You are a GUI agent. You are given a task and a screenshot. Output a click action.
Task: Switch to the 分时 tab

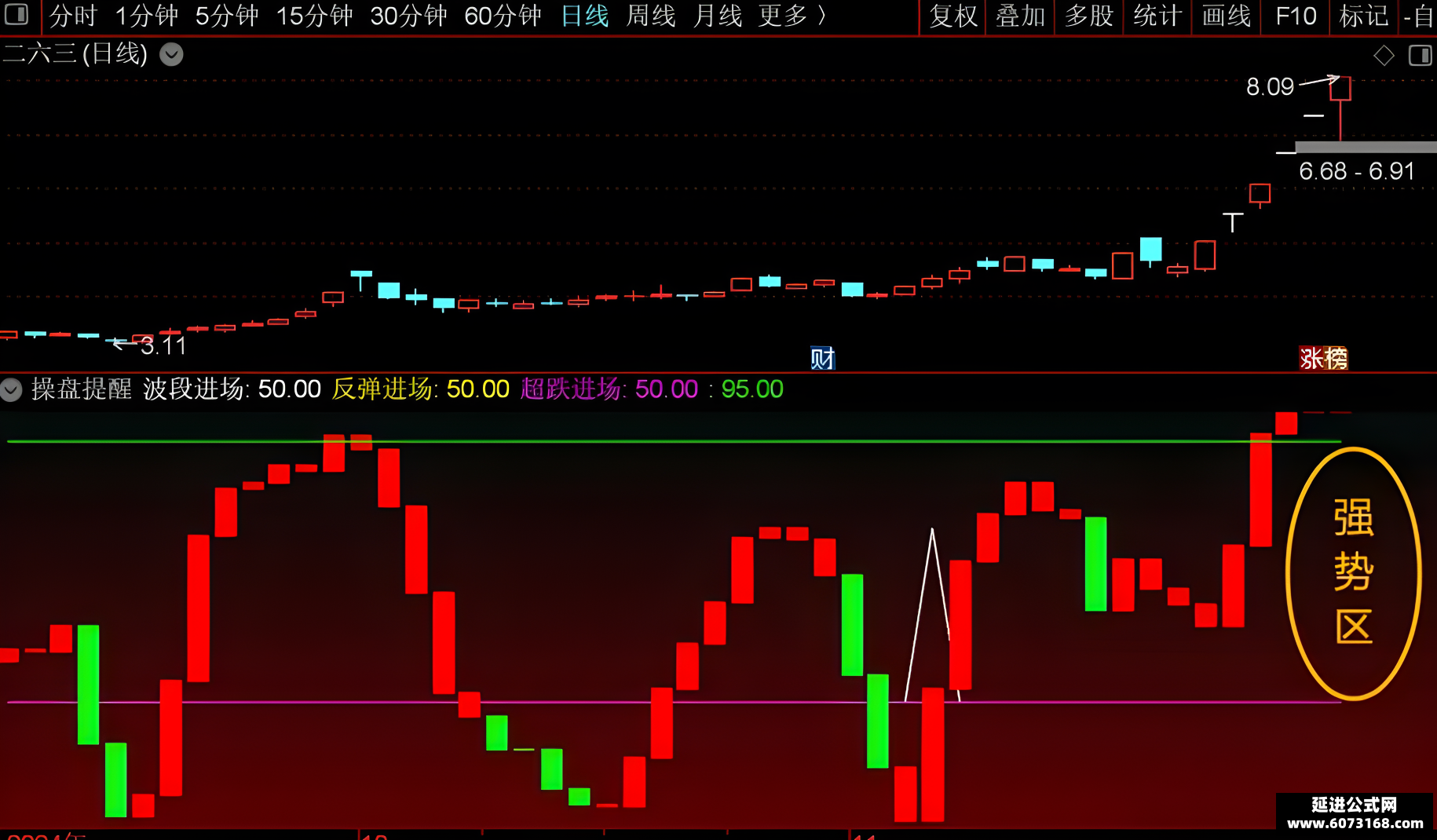point(73,15)
